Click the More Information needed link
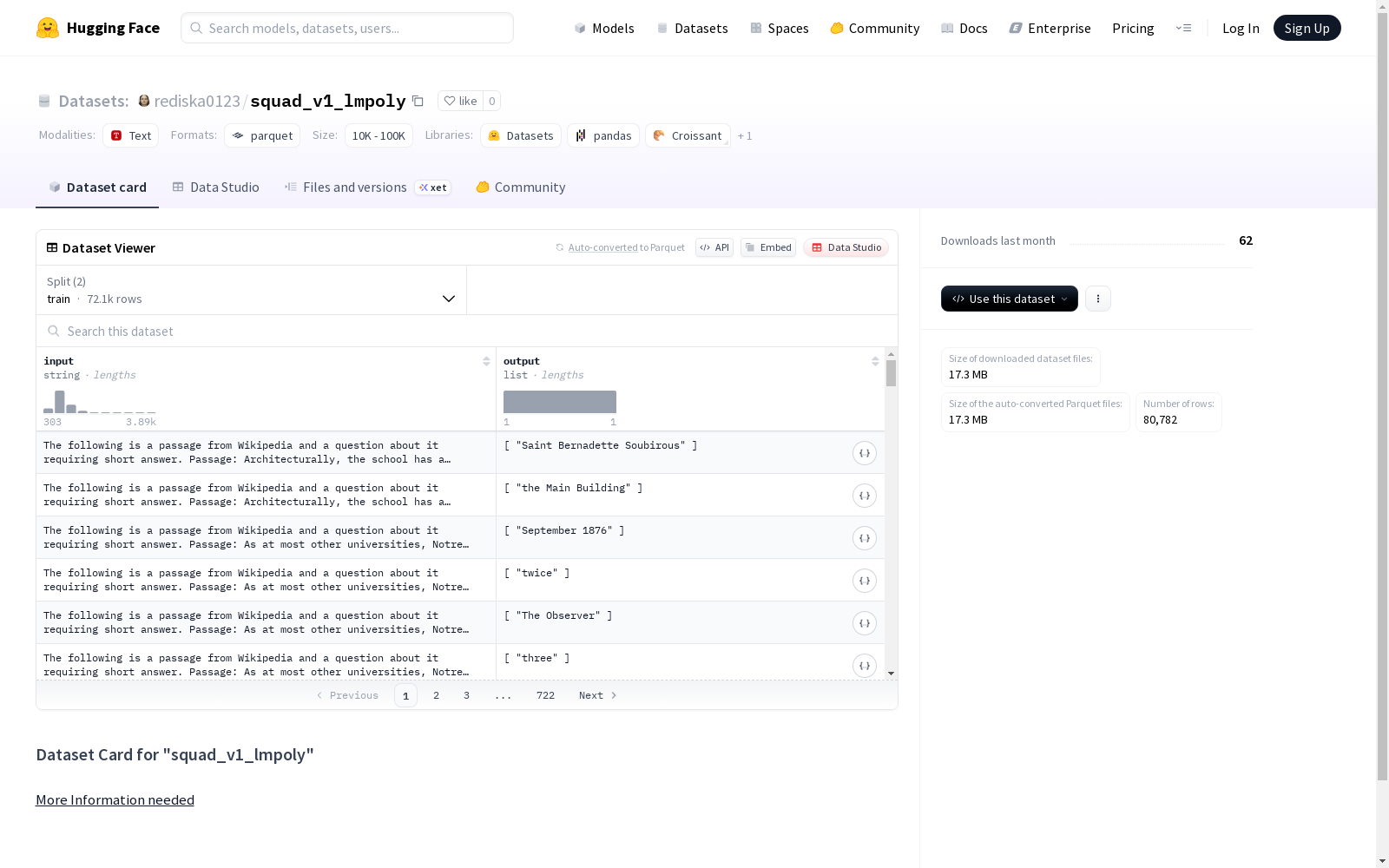 pyautogui.click(x=115, y=799)
